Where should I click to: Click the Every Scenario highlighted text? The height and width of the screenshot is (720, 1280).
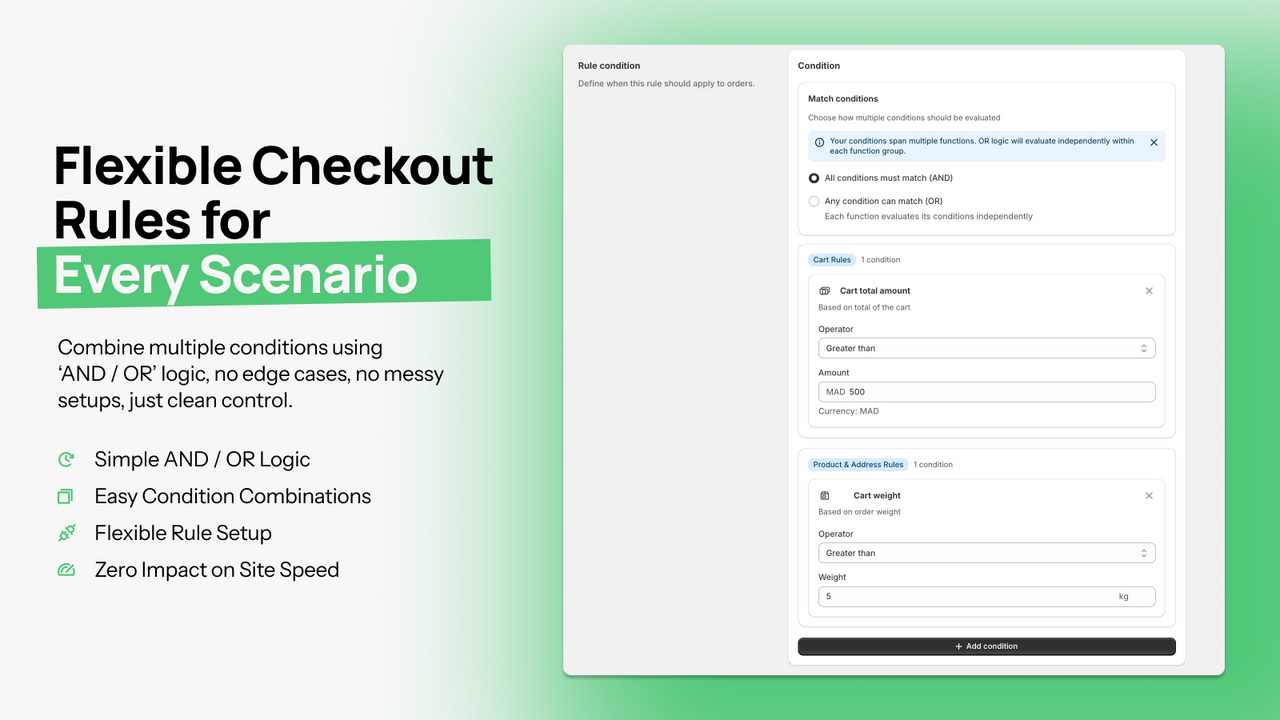[x=235, y=273]
